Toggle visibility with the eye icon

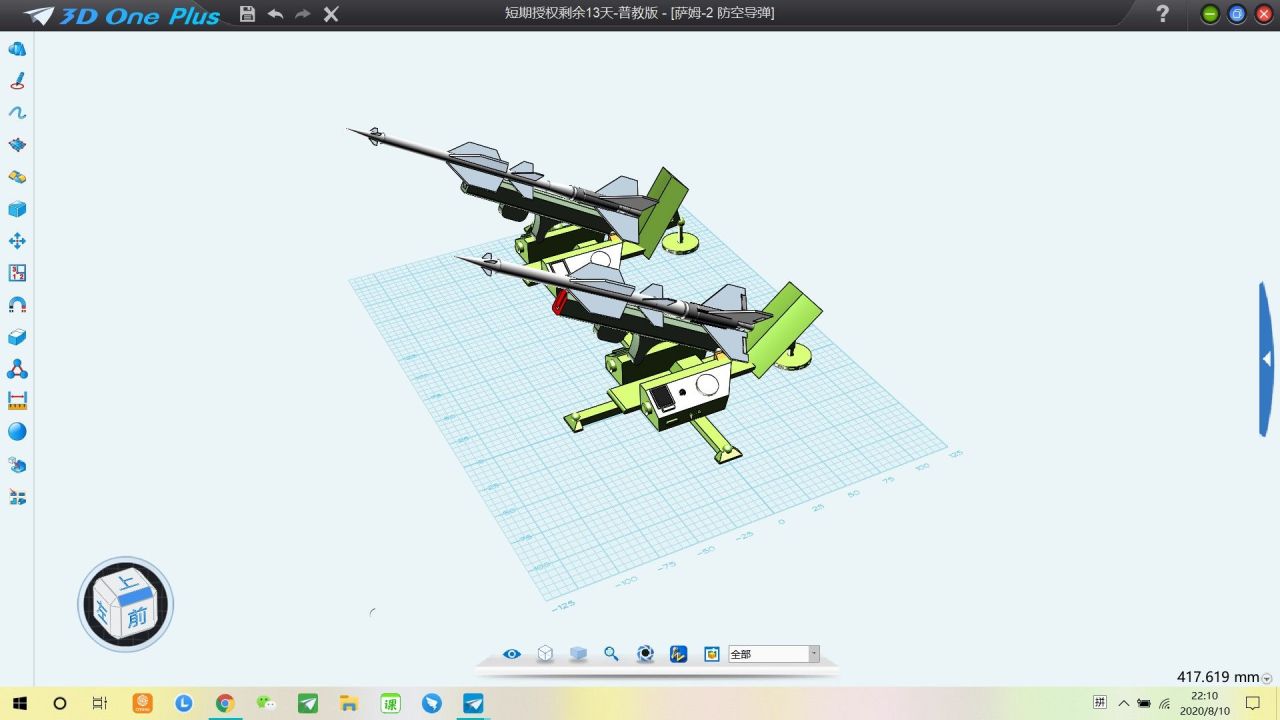pos(512,654)
